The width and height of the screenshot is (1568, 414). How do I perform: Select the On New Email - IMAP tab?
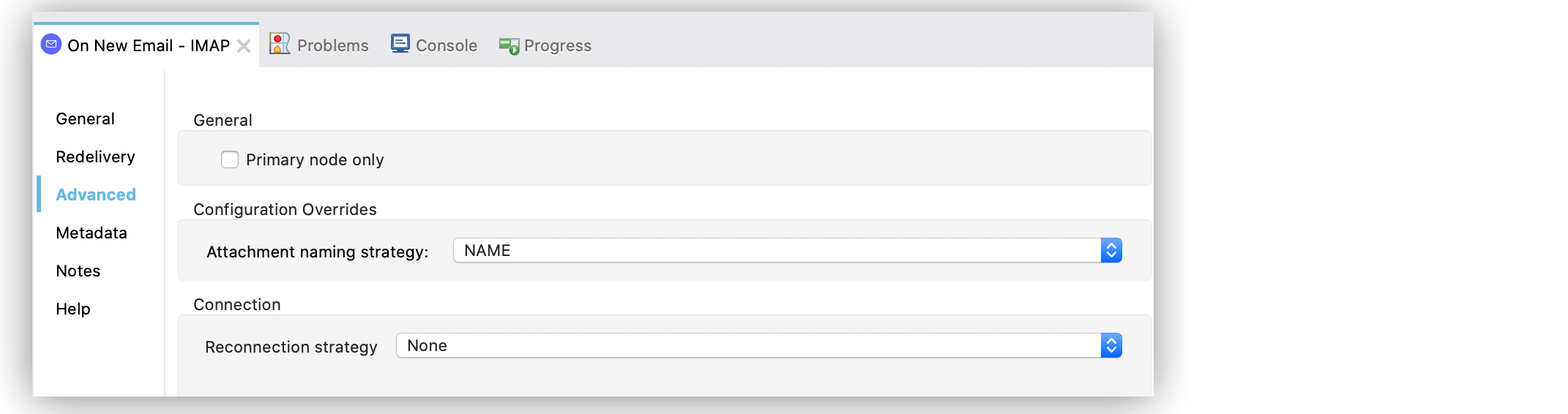click(149, 45)
